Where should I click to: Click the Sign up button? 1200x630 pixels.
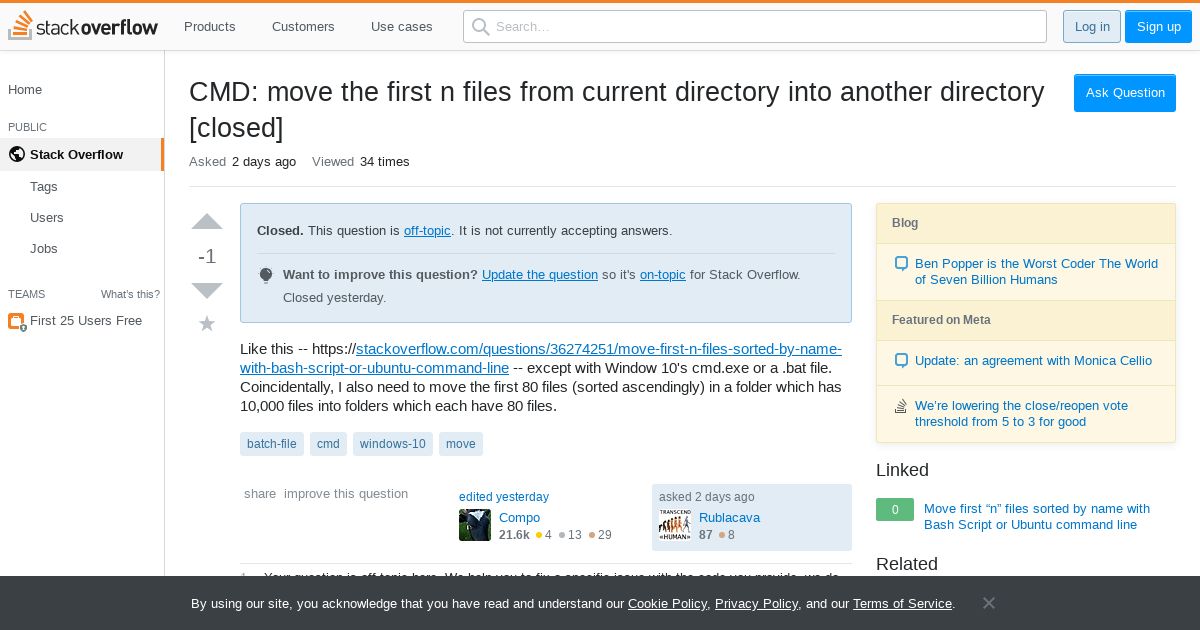[1159, 27]
